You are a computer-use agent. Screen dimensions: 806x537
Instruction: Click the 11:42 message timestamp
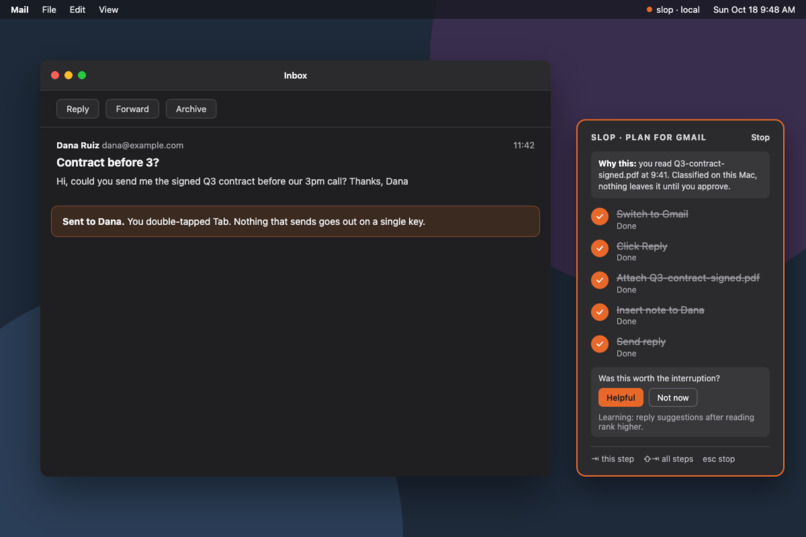pos(523,145)
